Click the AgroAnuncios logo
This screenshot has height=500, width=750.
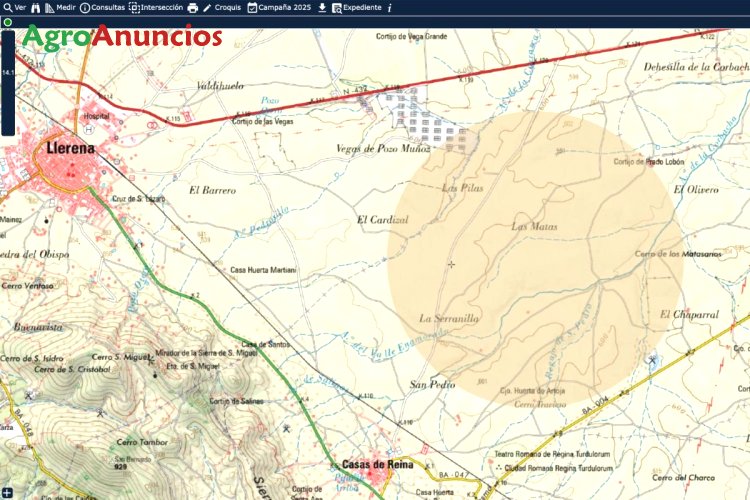[x=122, y=37]
